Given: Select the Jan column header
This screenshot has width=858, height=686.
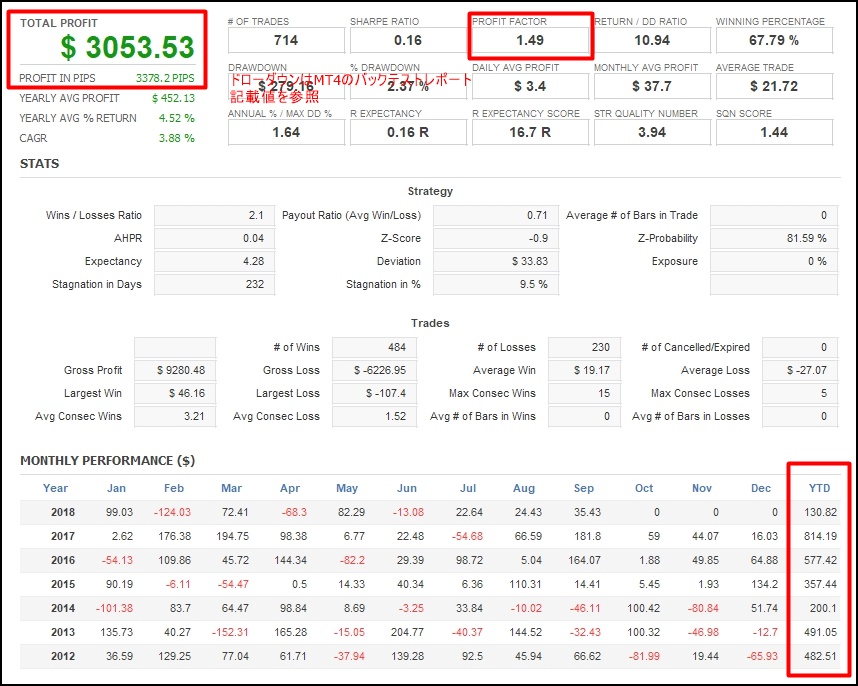Looking at the screenshot, I should (117, 487).
